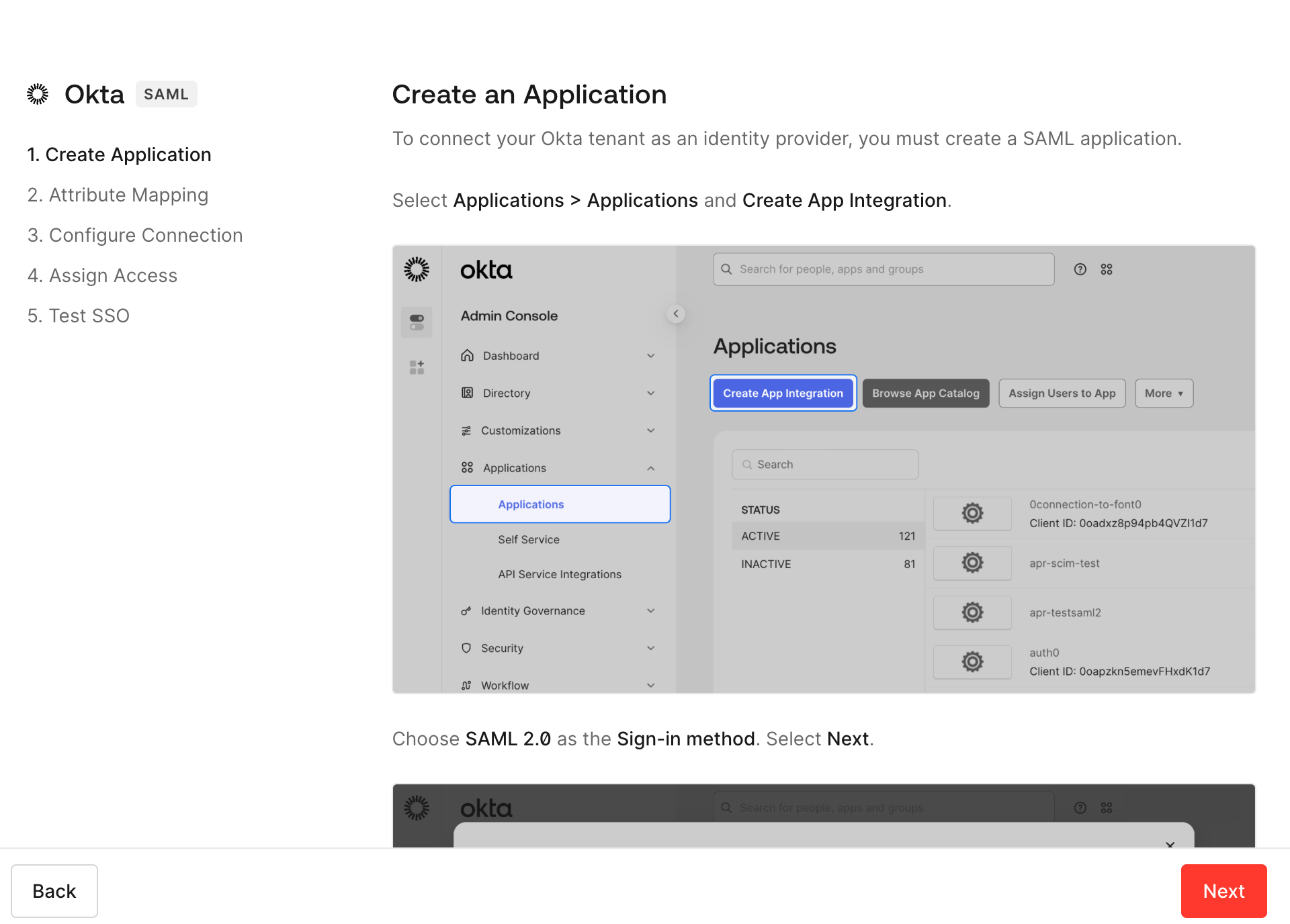Go to step 5 Test SSO
The image size is (1290, 924).
click(78, 316)
